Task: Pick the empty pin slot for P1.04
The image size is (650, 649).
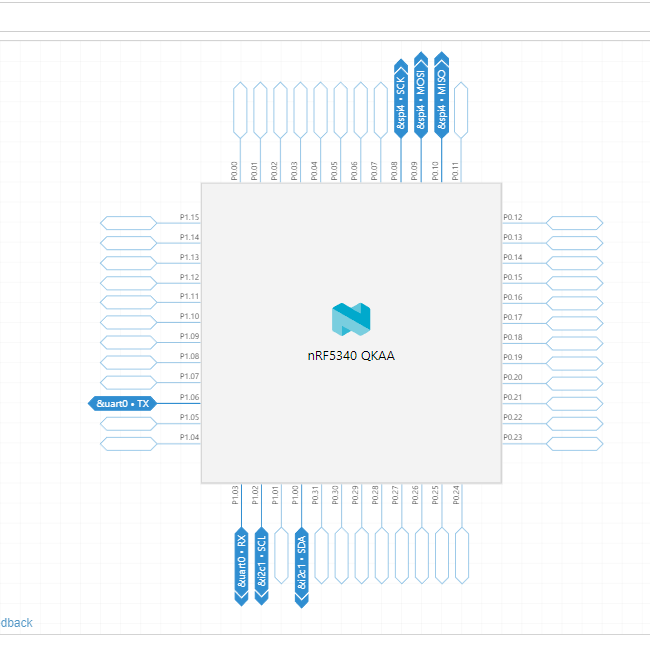Action: (129, 443)
